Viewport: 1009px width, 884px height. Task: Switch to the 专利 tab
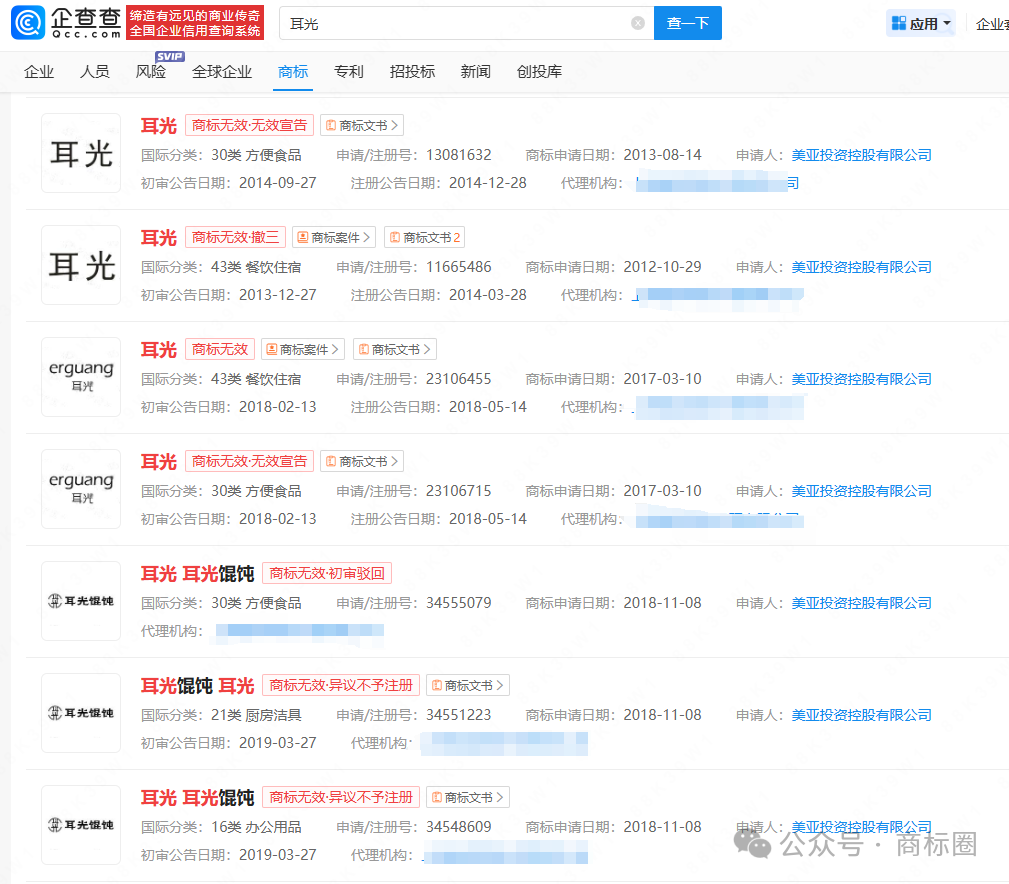(x=348, y=72)
